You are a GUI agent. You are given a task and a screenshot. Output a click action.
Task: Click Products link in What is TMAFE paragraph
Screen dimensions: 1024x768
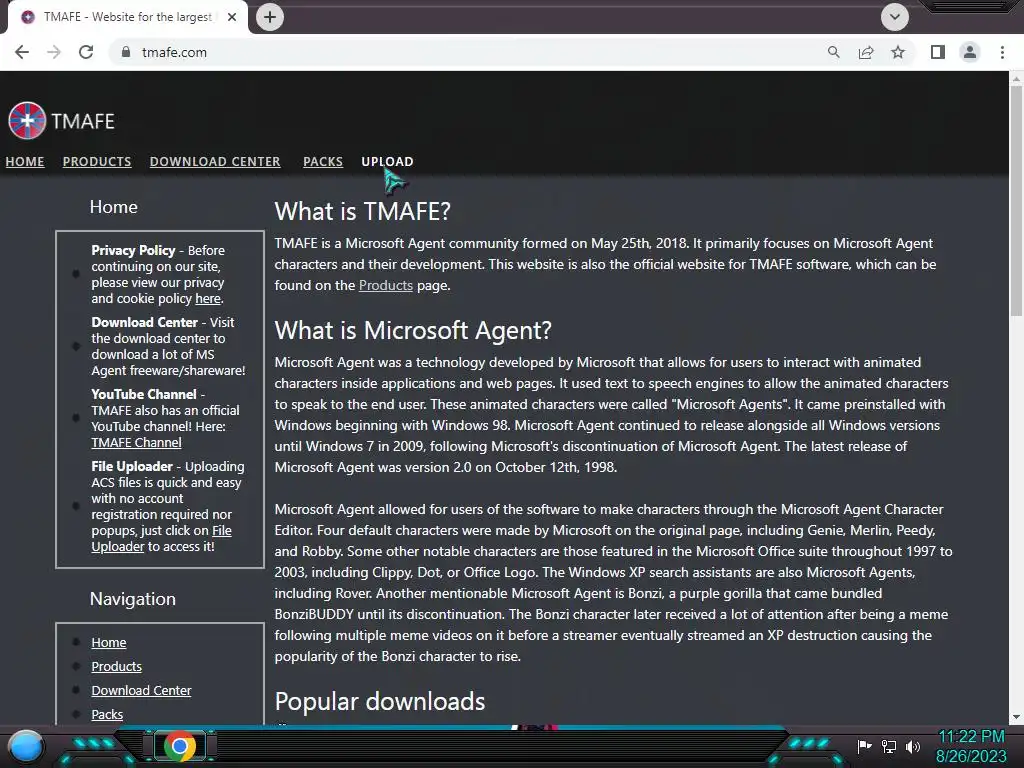coord(386,285)
